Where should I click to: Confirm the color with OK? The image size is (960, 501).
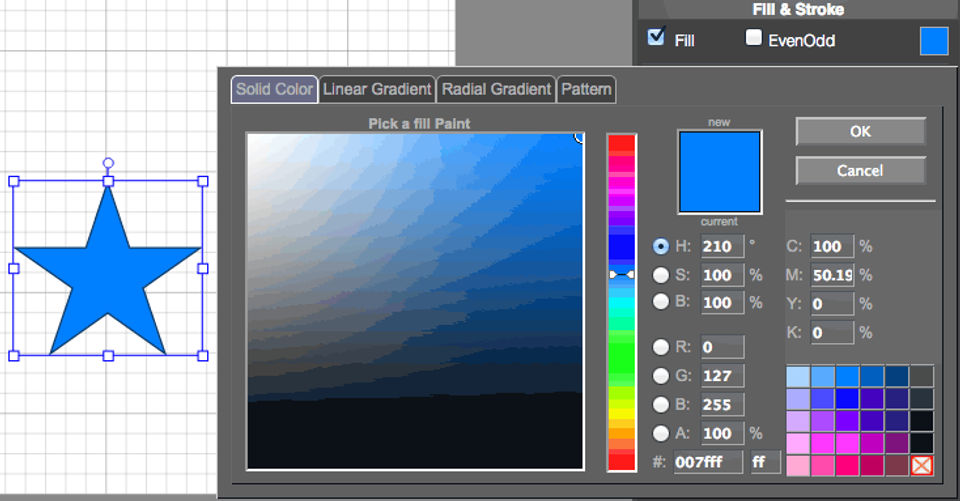860,131
